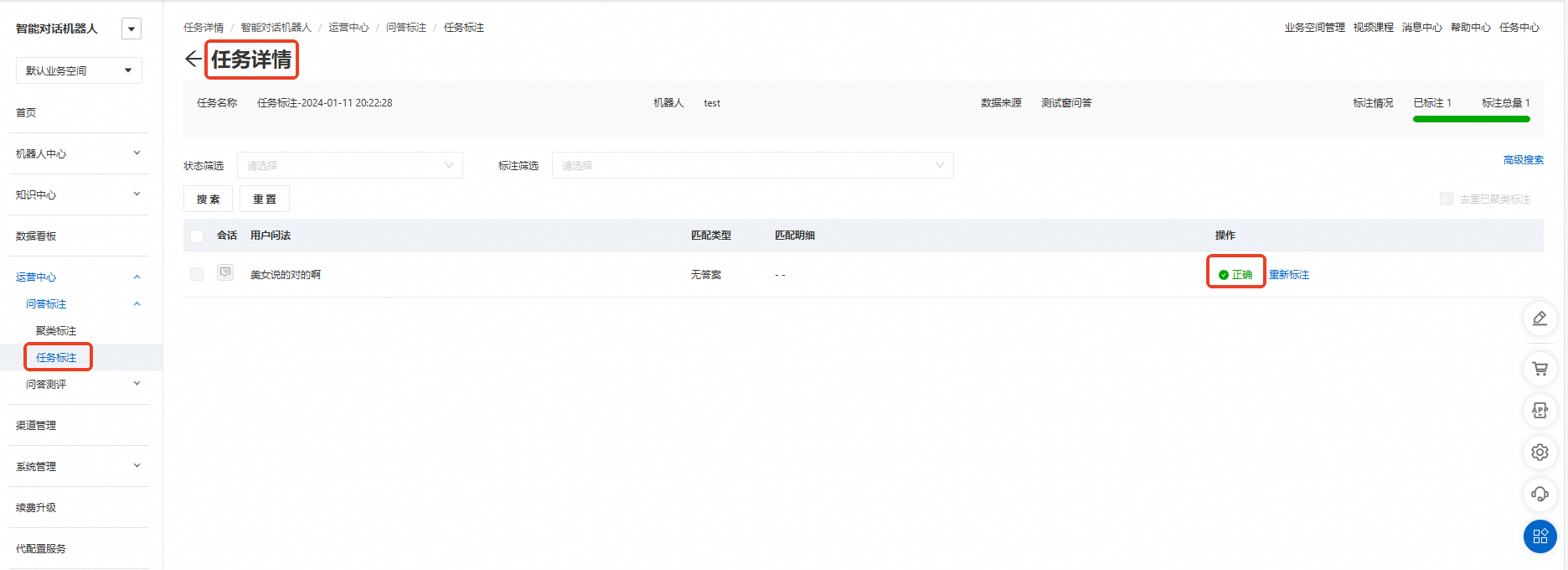The image size is (1568, 570).
Task: Click the 高级搜索 link
Action: coord(1524,160)
